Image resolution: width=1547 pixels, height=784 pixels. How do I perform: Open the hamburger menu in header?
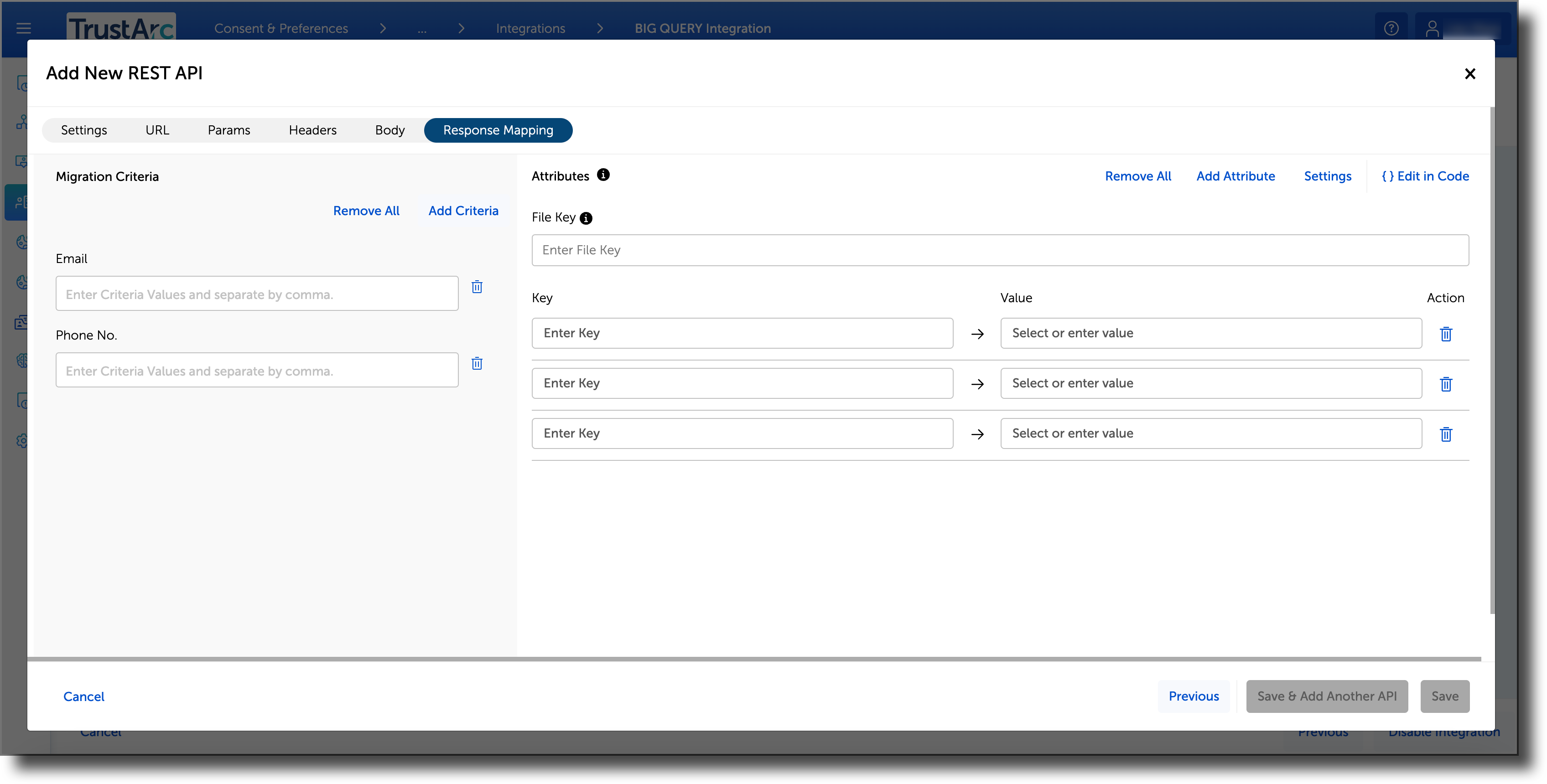point(23,28)
